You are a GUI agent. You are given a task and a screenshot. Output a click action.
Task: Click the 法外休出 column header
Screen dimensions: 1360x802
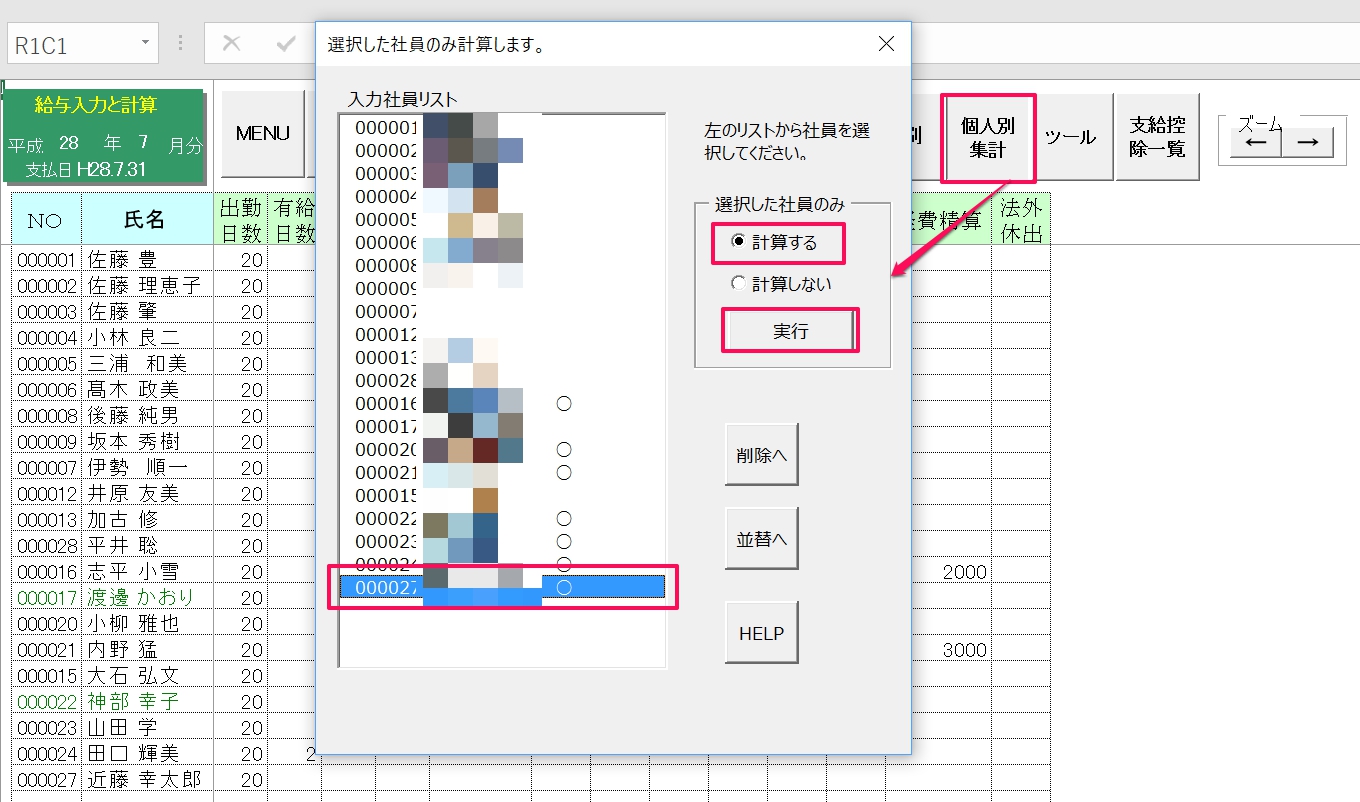(x=1021, y=219)
